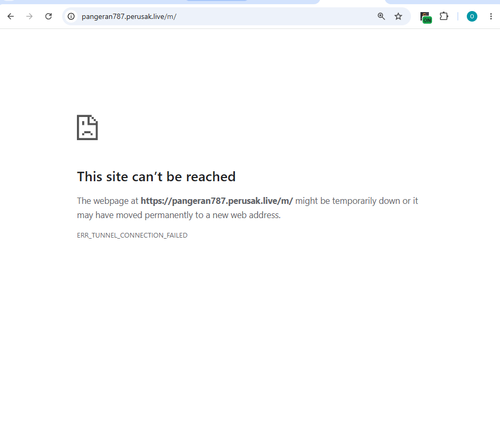Click the ERR_TUNNEL_CONNECTION_FAILED error code

[132, 235]
